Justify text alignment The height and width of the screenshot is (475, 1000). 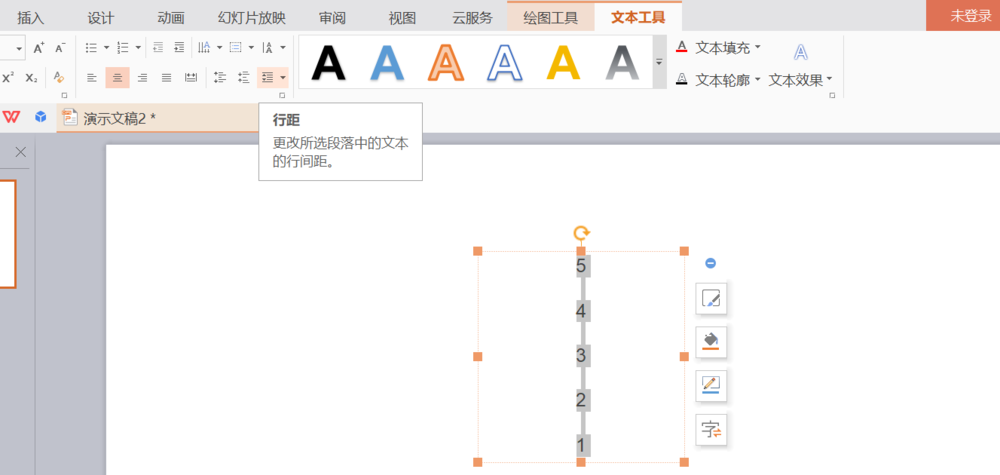(x=166, y=78)
